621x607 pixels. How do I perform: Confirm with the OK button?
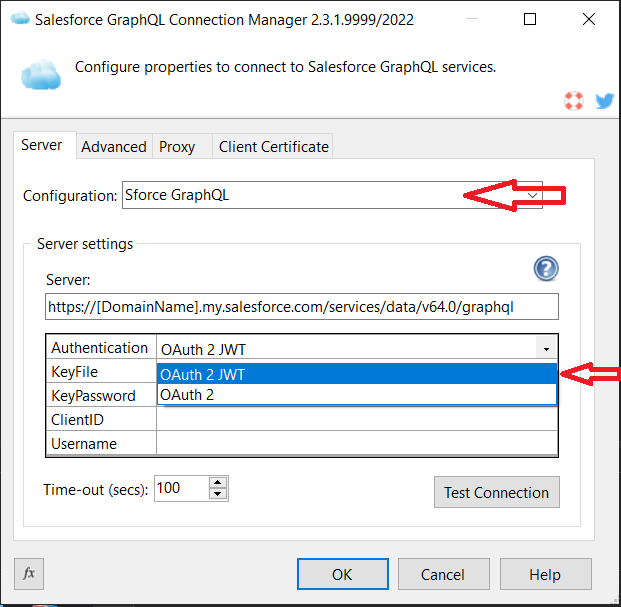(x=342, y=574)
